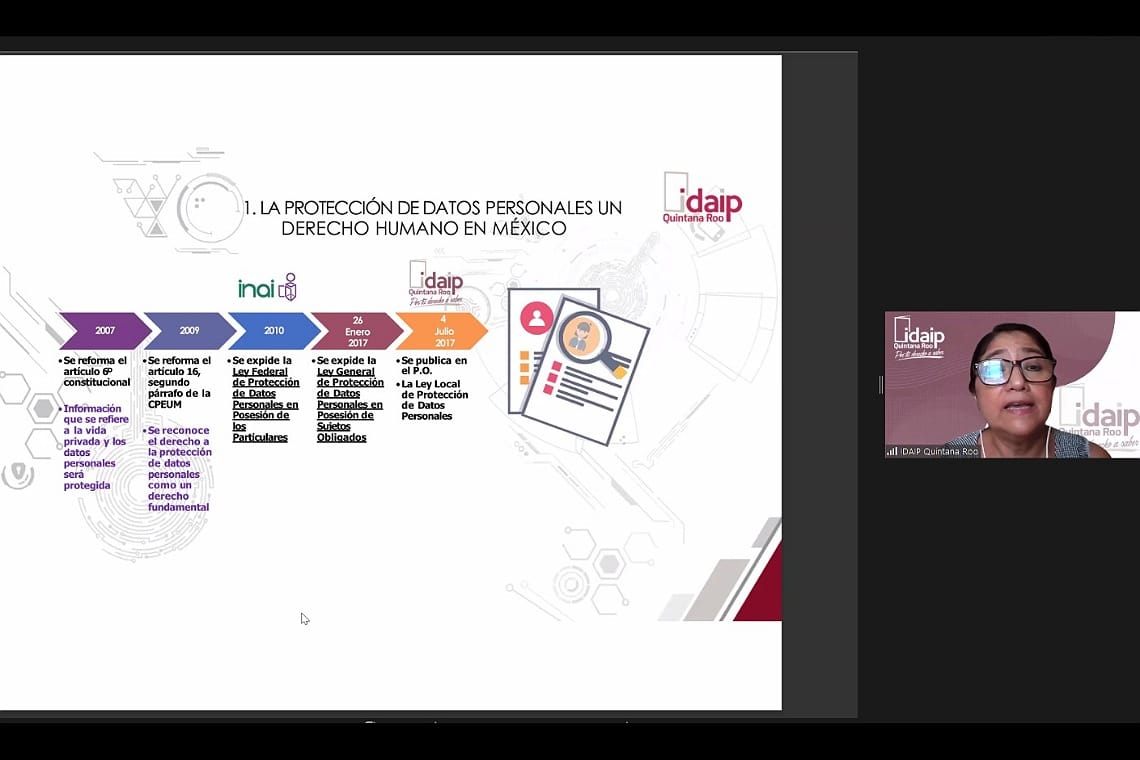Screen dimensions: 1140x760
Task: Click the inai logo above the timeline
Action: [x=267, y=288]
